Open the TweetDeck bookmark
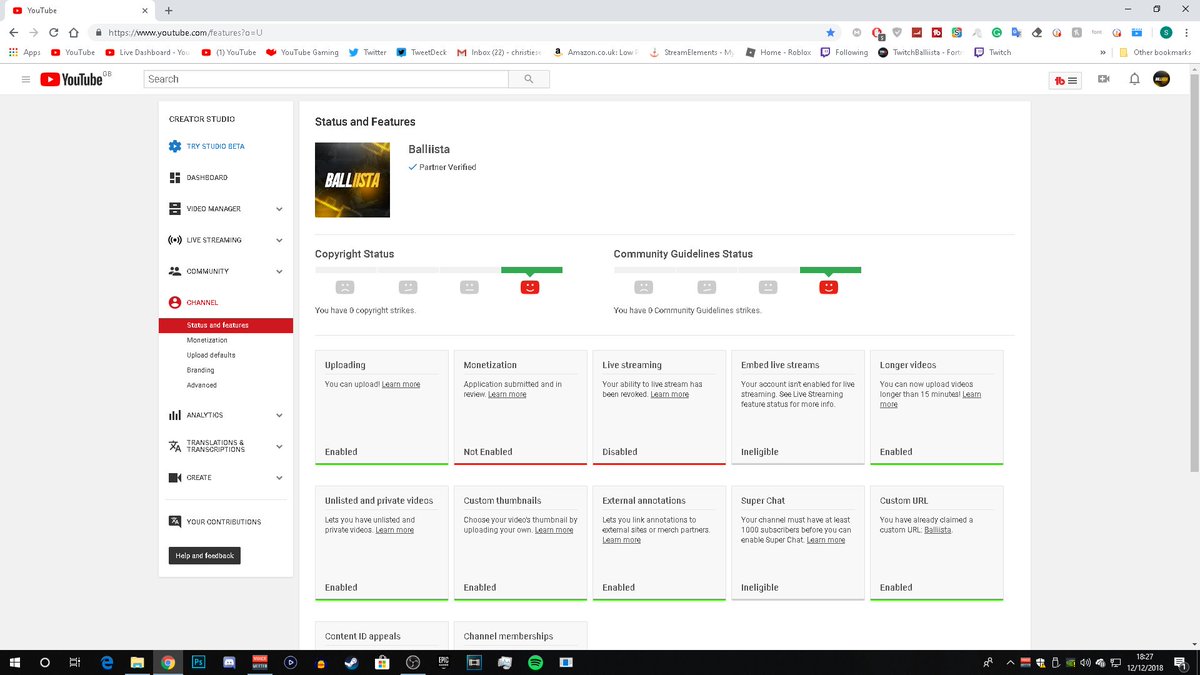The image size is (1200, 675). 421,52
